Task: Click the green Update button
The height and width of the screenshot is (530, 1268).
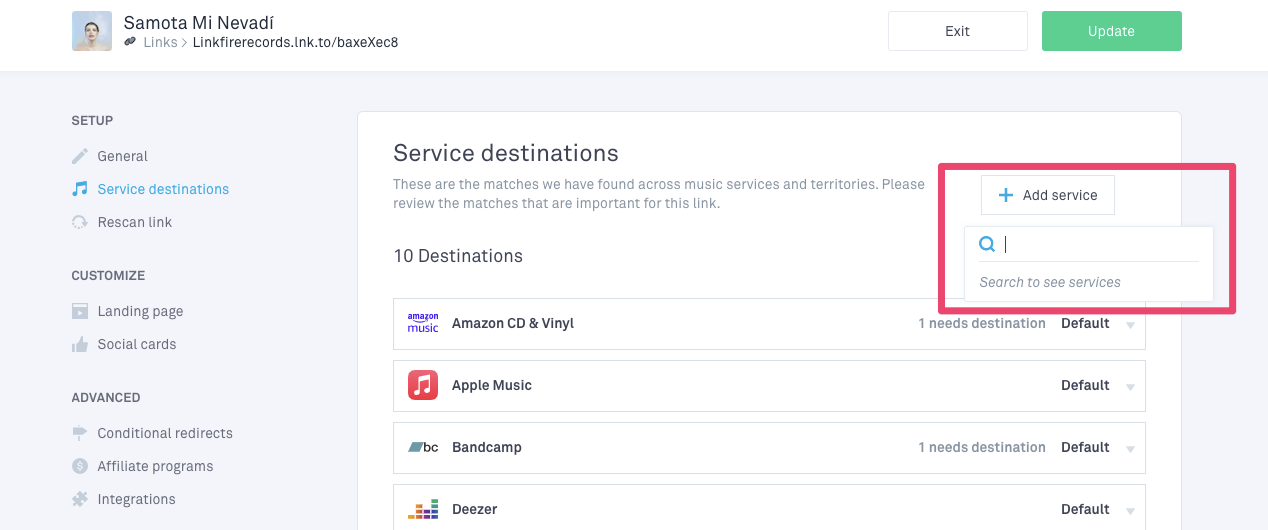Action: 1111,31
